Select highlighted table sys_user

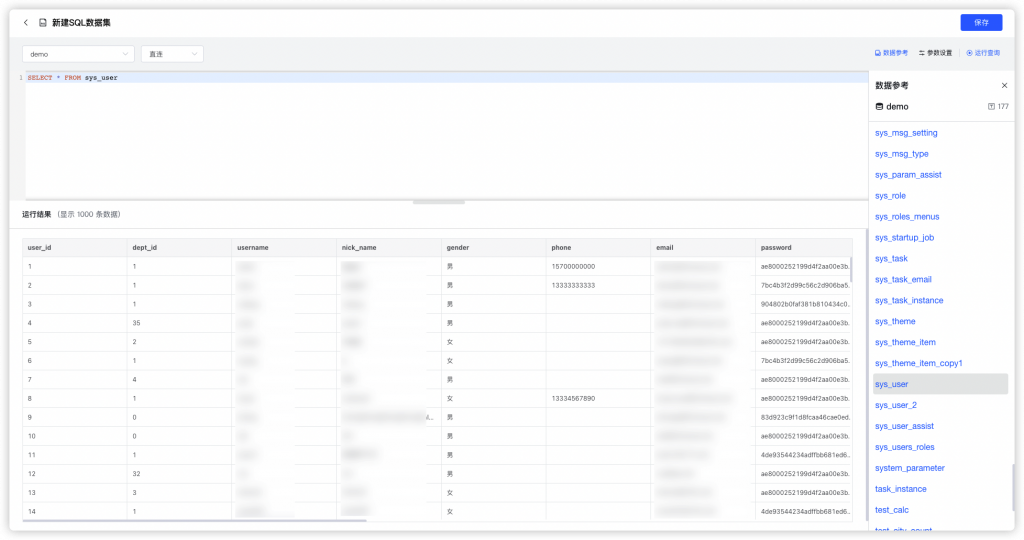(x=940, y=384)
